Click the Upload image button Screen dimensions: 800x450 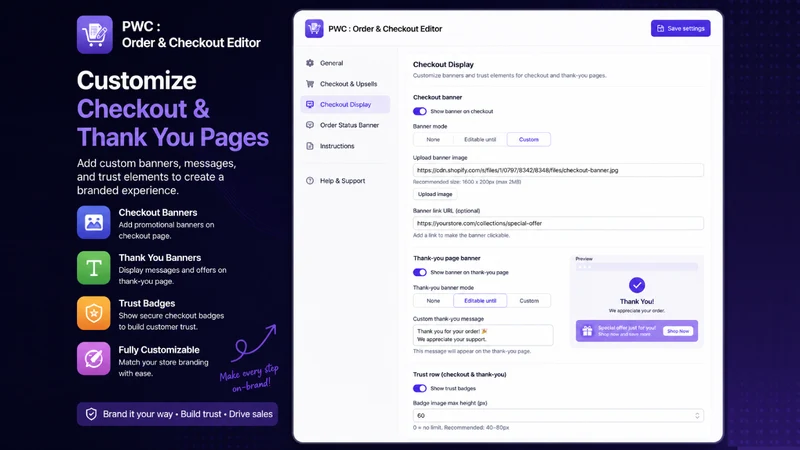pyautogui.click(x=435, y=194)
